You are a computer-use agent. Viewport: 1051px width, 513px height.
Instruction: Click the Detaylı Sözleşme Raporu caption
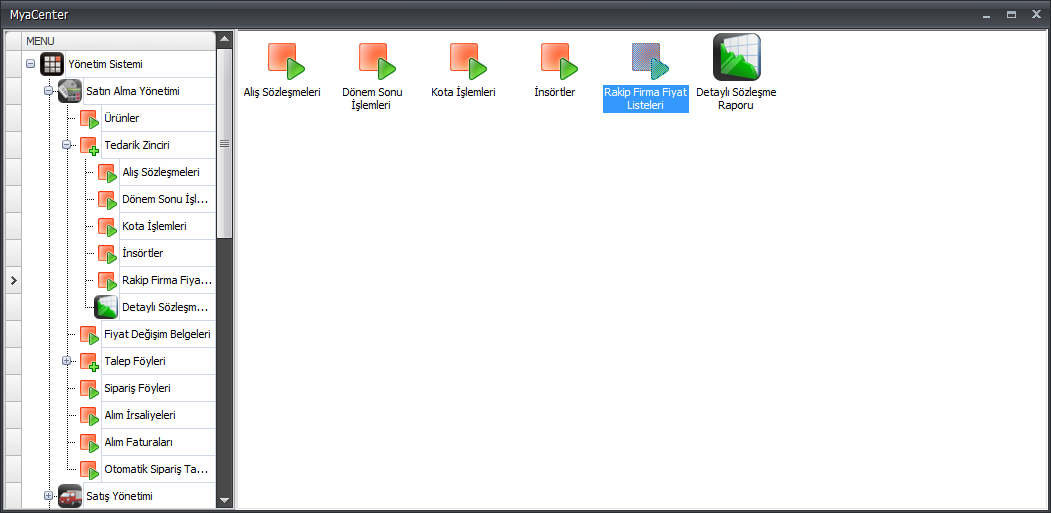coord(736,99)
